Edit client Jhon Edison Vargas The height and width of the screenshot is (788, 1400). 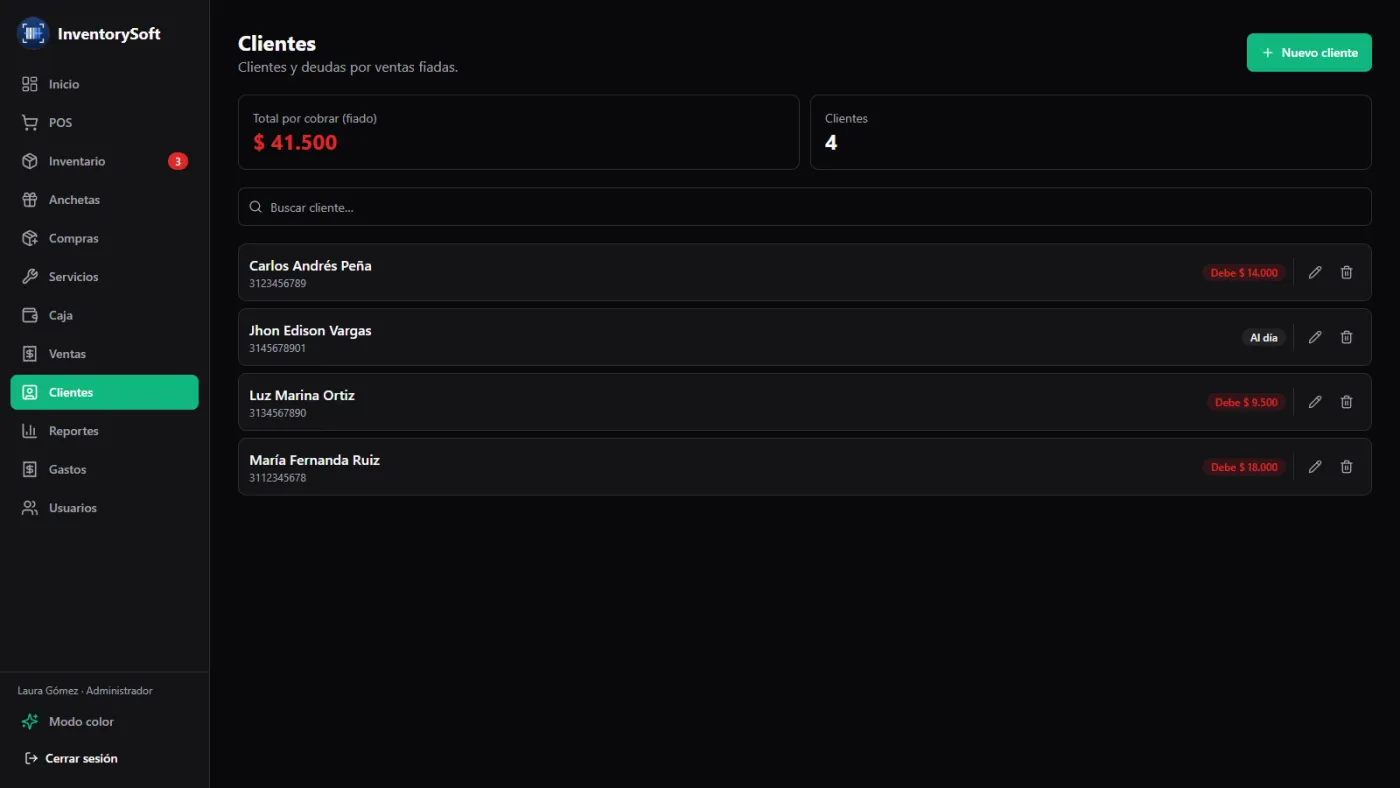[x=1315, y=337]
